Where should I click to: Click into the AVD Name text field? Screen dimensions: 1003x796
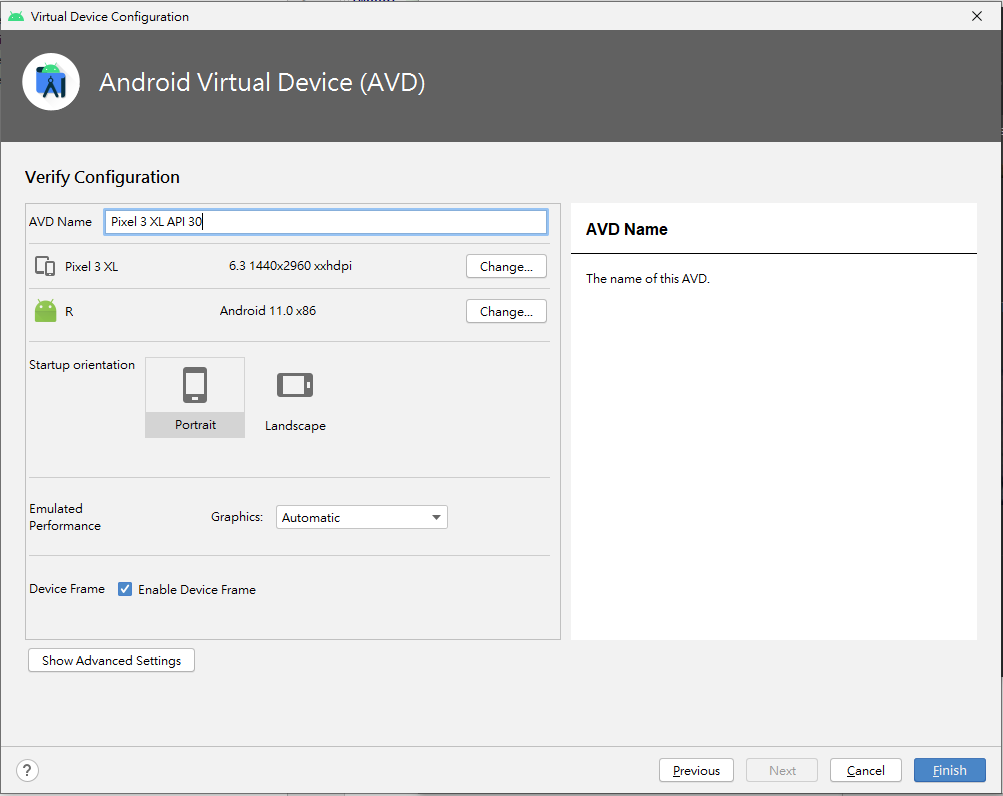[326, 221]
